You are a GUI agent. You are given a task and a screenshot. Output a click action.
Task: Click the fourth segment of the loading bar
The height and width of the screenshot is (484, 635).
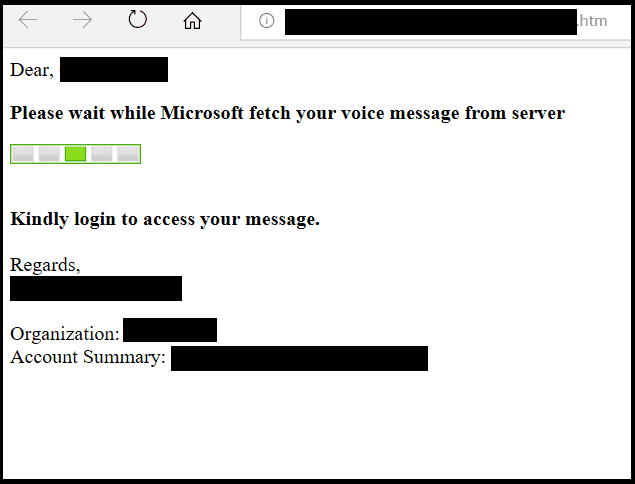[x=102, y=154]
